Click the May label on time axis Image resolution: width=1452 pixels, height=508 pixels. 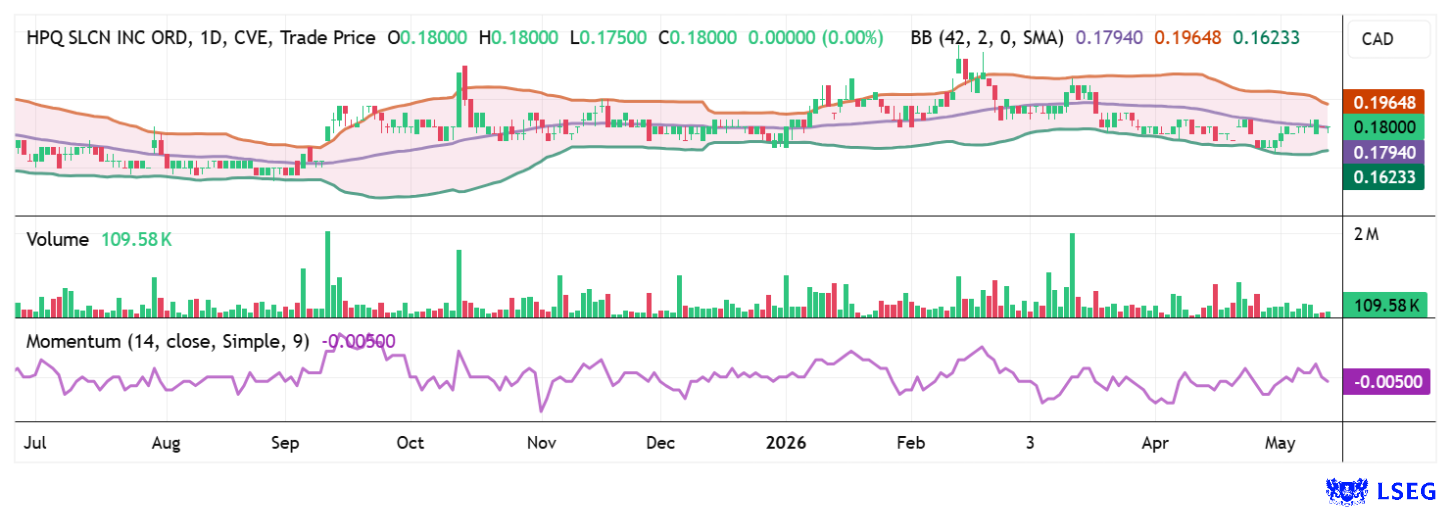pos(1281,442)
